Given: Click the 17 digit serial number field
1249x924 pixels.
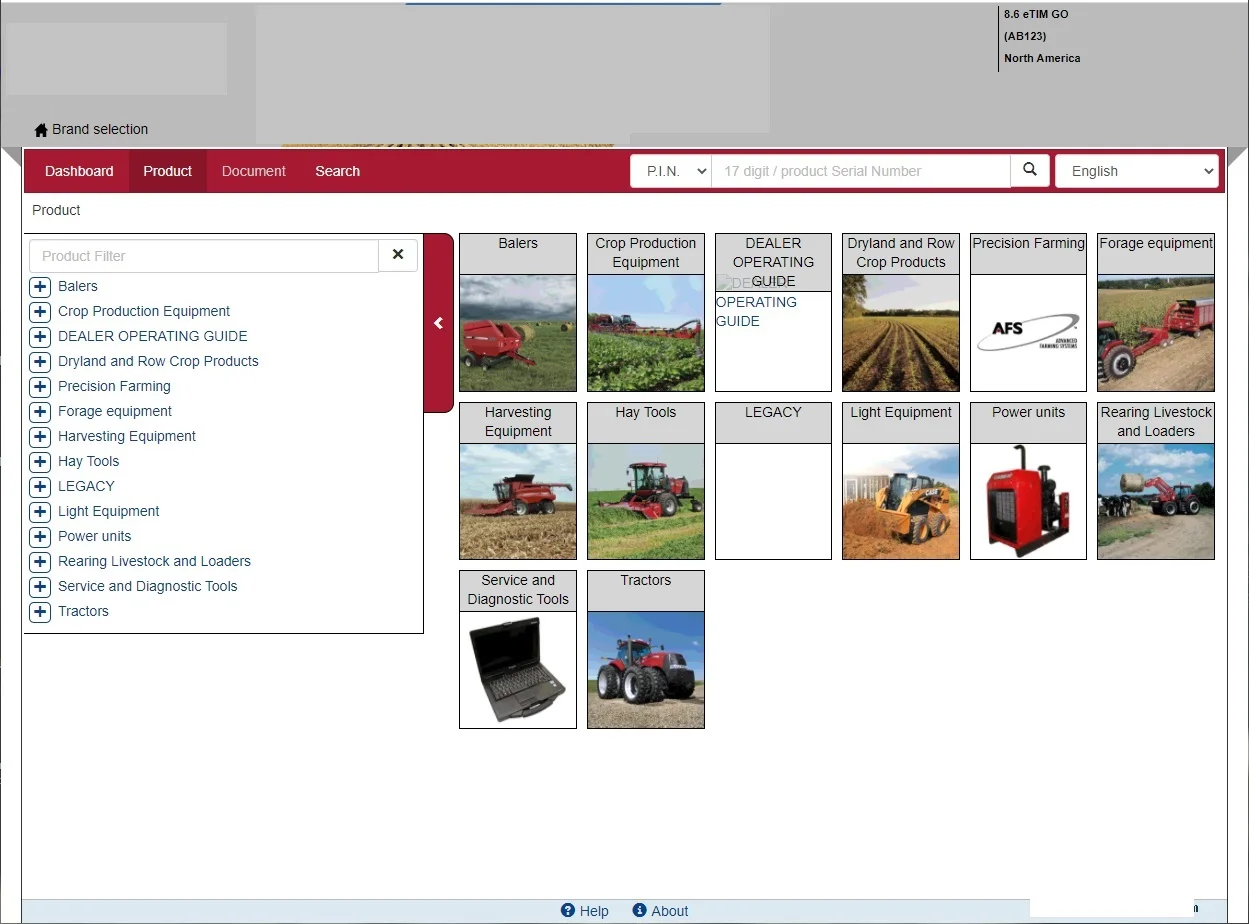Looking at the screenshot, I should coord(861,171).
